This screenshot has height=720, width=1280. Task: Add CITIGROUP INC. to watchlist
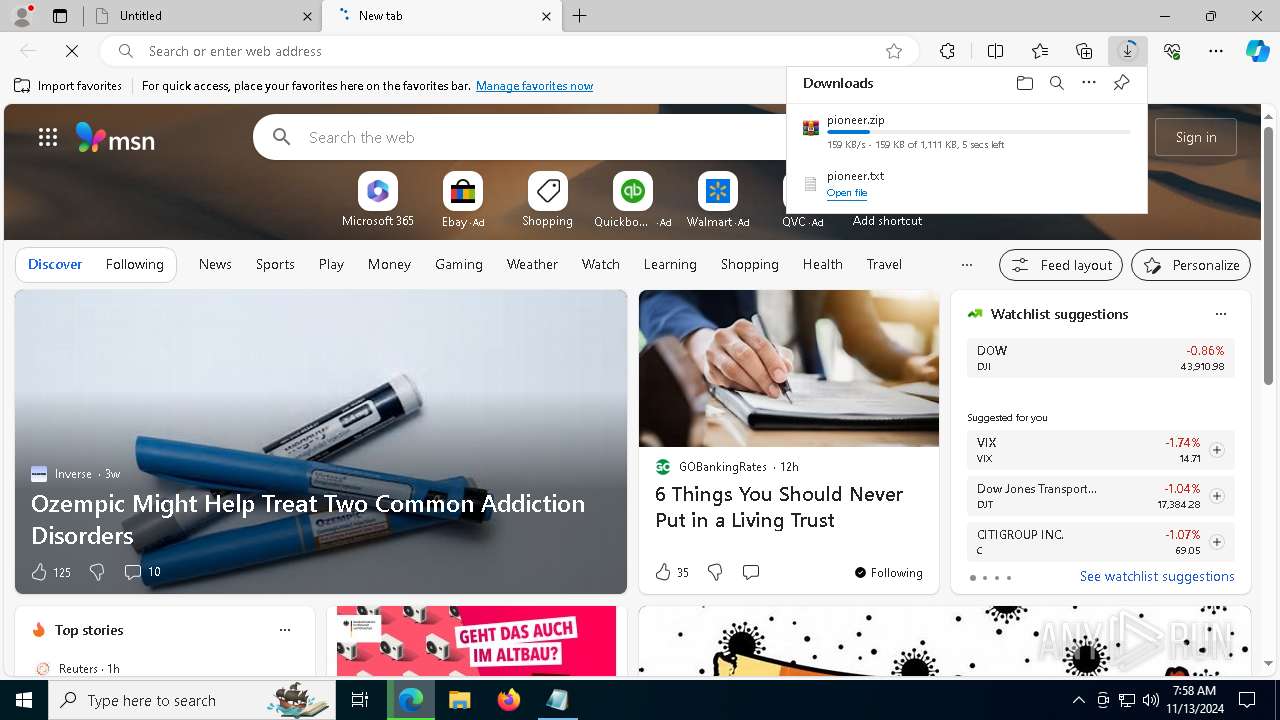pyautogui.click(x=1216, y=542)
